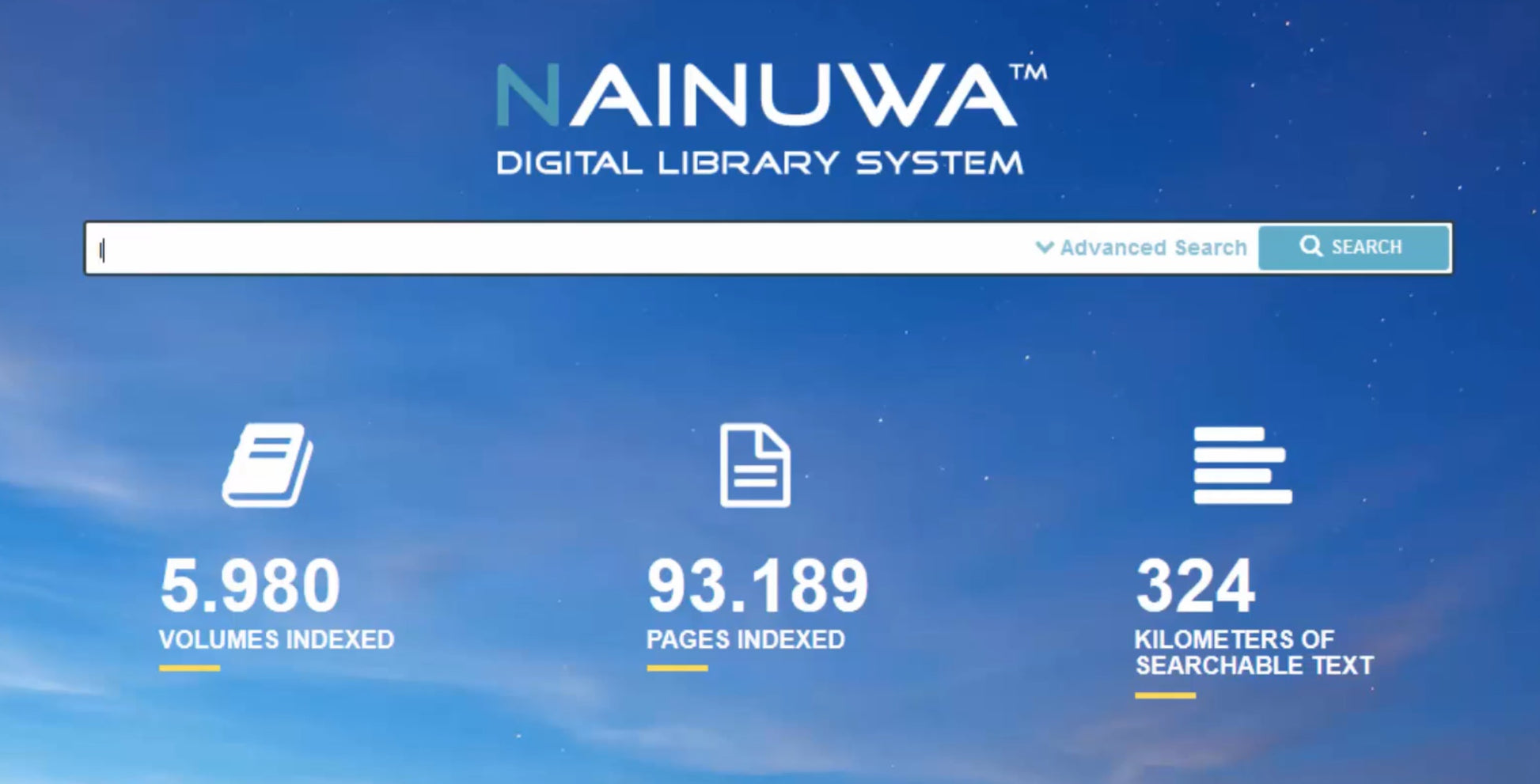
Task: Expand the Advanced Search chevron
Action: (1045, 248)
